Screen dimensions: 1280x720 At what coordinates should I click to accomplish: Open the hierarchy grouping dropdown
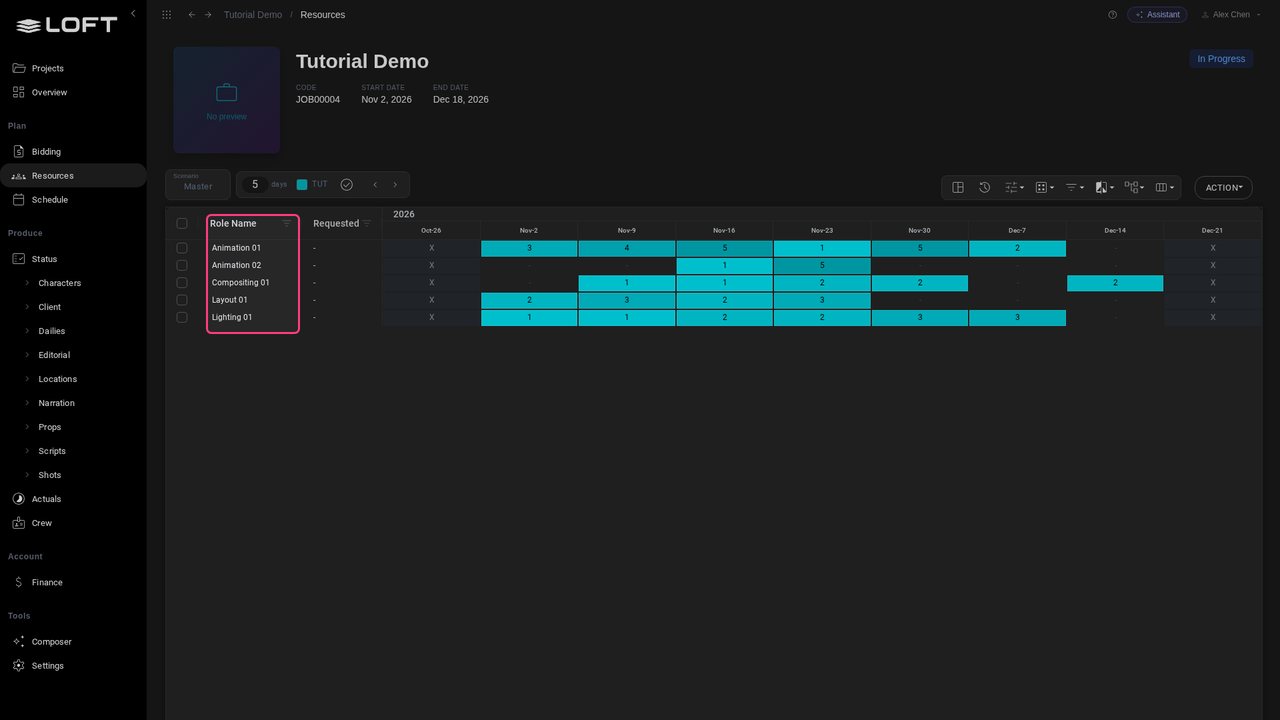click(1134, 187)
